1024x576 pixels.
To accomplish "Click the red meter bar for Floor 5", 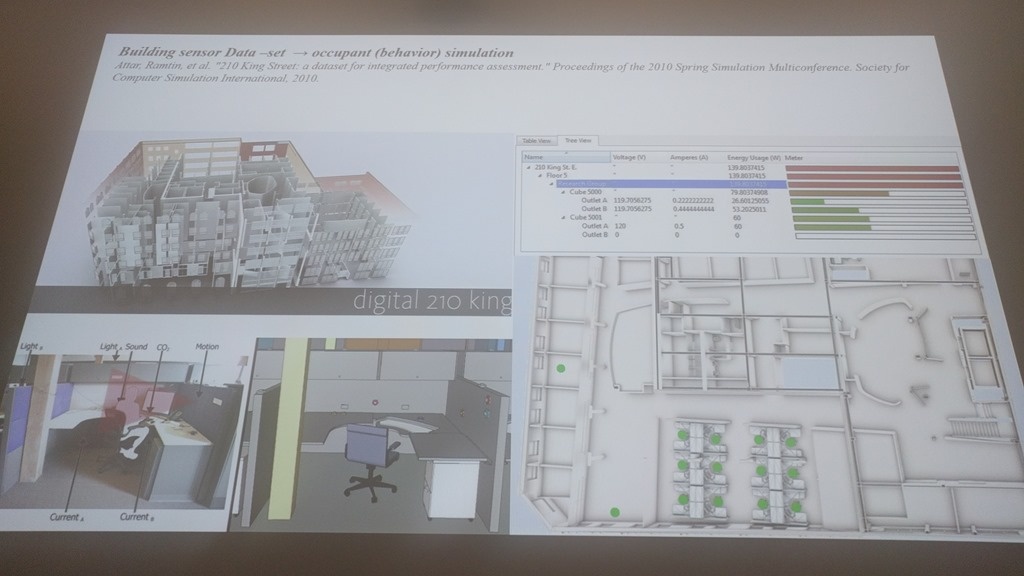I will click(873, 176).
